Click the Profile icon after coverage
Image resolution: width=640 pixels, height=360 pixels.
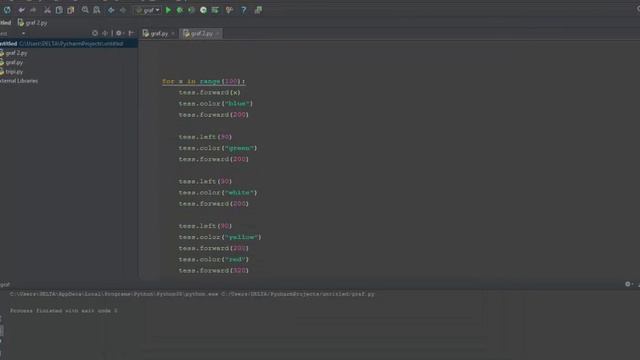point(203,10)
